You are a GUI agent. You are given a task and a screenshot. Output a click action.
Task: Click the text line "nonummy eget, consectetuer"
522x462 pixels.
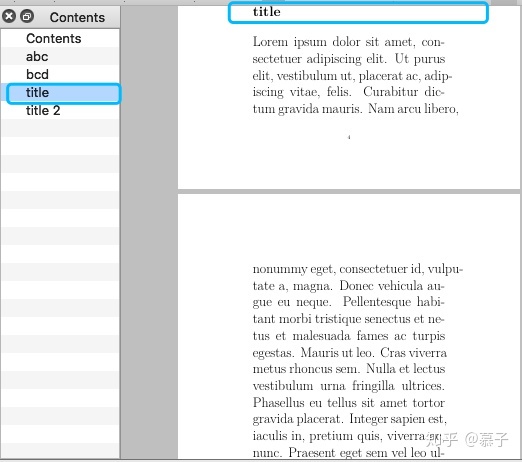[358, 269]
